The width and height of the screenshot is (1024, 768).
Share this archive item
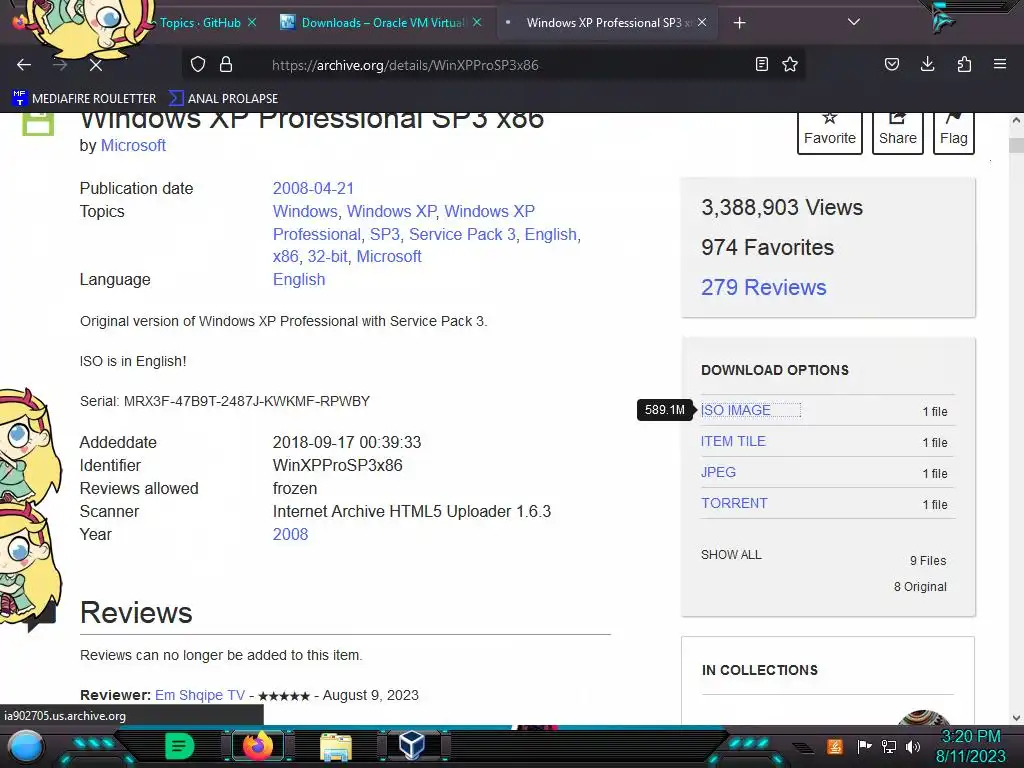point(898,132)
